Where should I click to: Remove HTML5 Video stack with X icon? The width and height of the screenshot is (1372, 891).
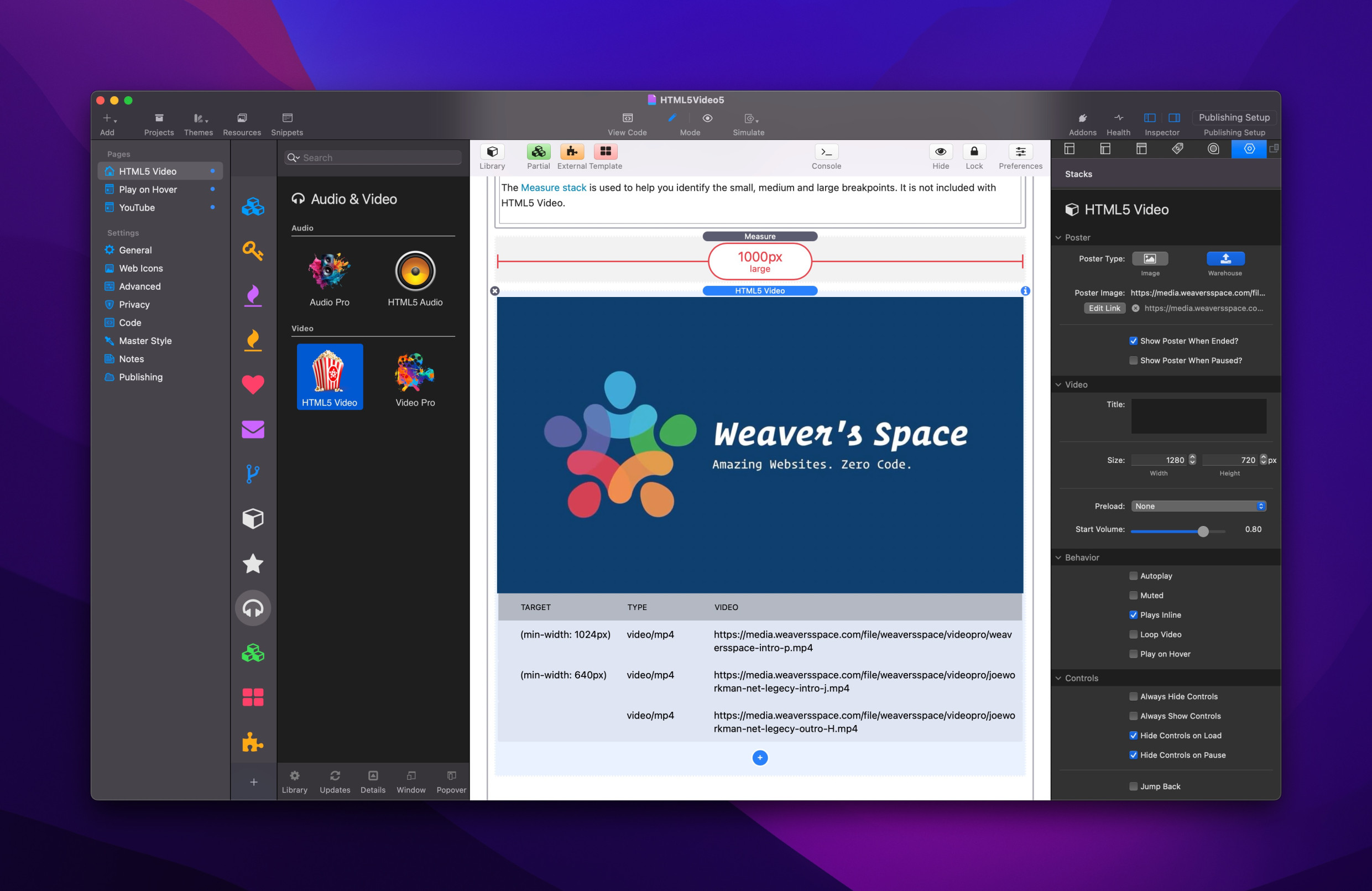[x=494, y=291]
